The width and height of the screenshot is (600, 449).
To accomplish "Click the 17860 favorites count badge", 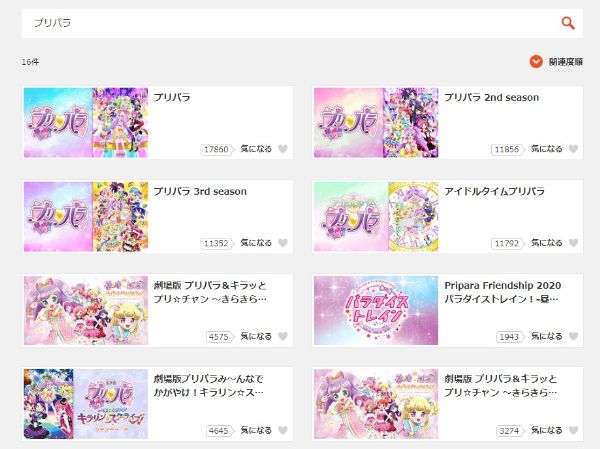I will click(216, 149).
